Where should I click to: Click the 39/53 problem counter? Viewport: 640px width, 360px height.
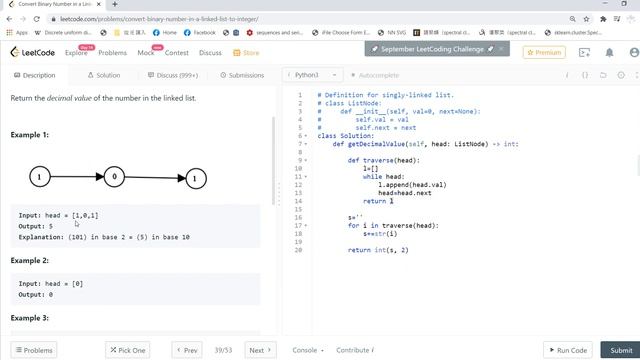point(223,350)
